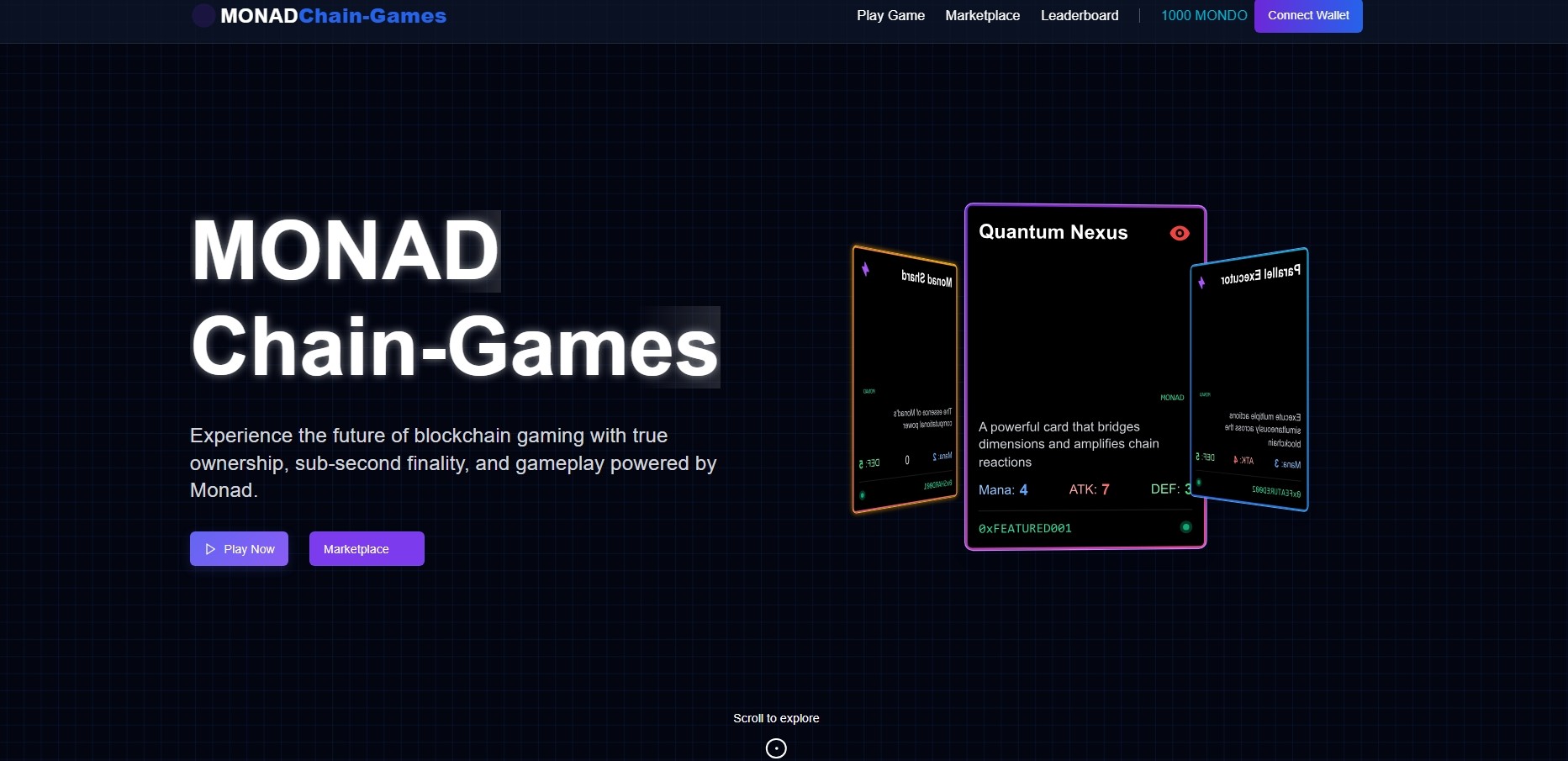1568x761 pixels.
Task: Select the Monad Shard card
Action: pyautogui.click(x=905, y=380)
